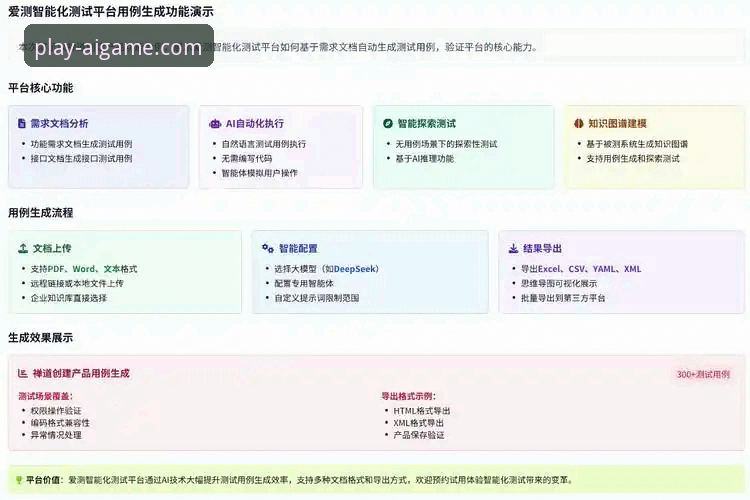The height and width of the screenshot is (500, 750).
Task: Click the bullet 编码格式兼容性
Action: 60,422
